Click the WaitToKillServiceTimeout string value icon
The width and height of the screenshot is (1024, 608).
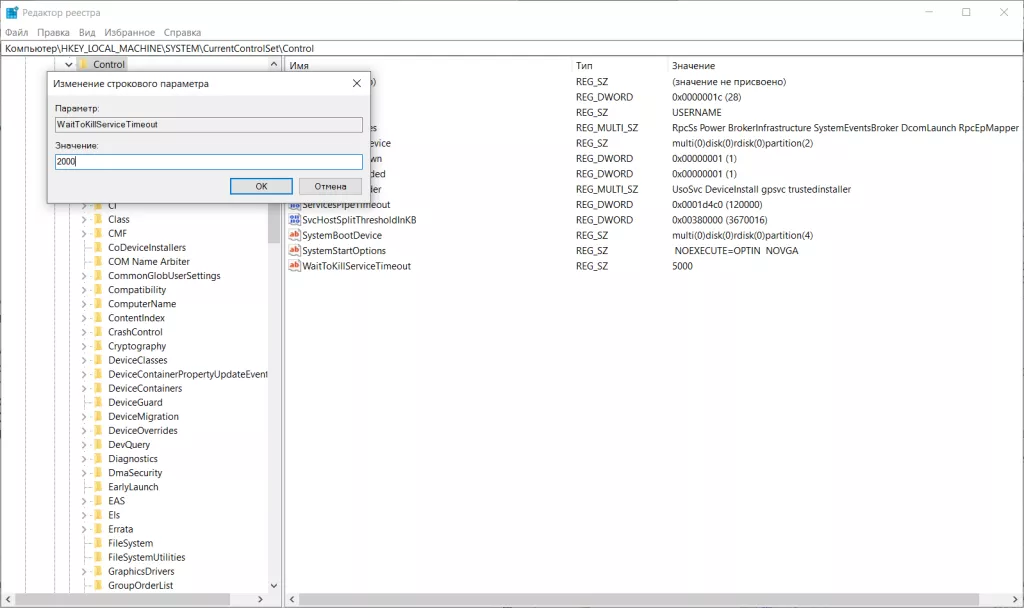tap(294, 266)
